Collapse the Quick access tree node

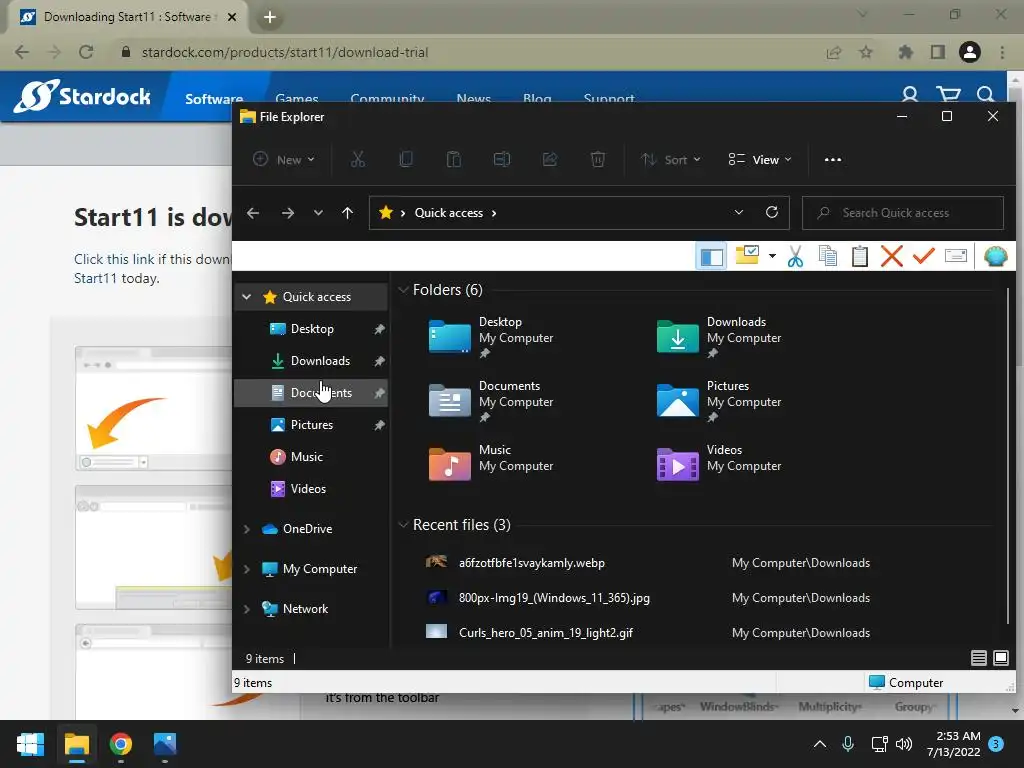pyautogui.click(x=246, y=296)
